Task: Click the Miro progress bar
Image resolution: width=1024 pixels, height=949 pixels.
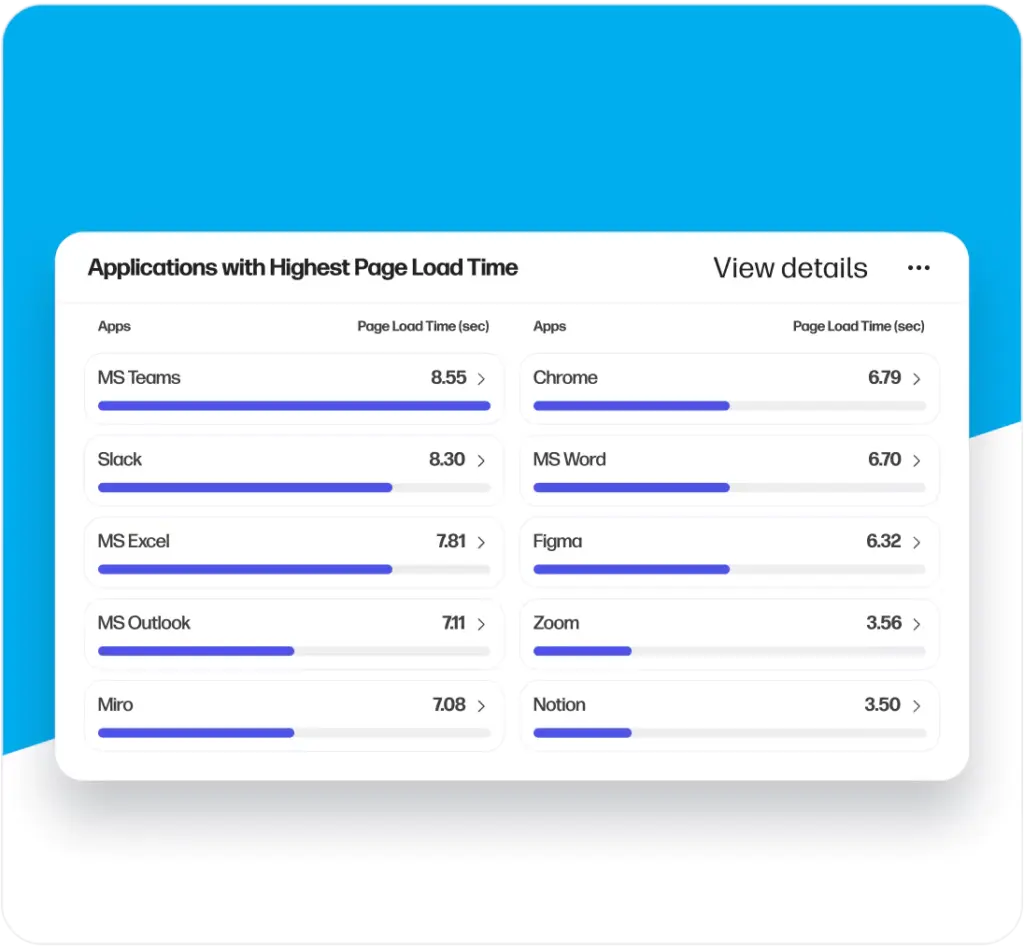Action: [x=294, y=732]
